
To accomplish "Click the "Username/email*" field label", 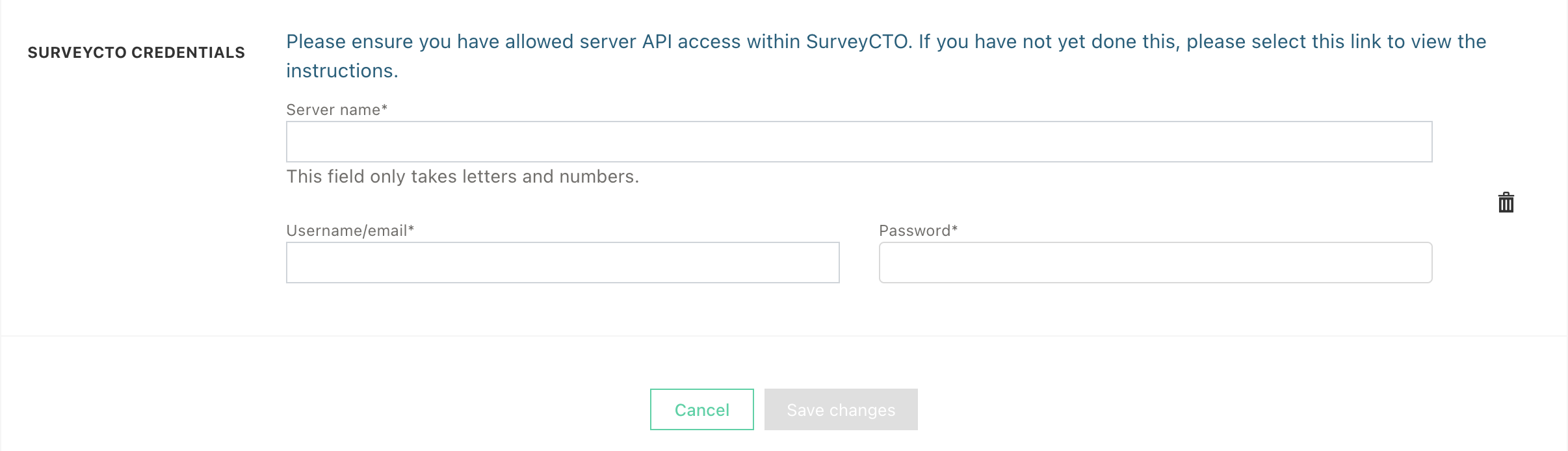I will tap(350, 231).
